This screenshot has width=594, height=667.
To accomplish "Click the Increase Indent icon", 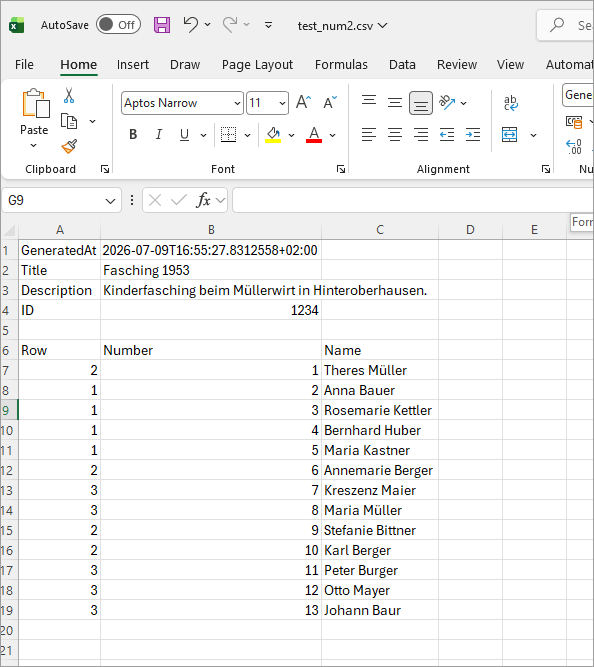I will click(473, 135).
